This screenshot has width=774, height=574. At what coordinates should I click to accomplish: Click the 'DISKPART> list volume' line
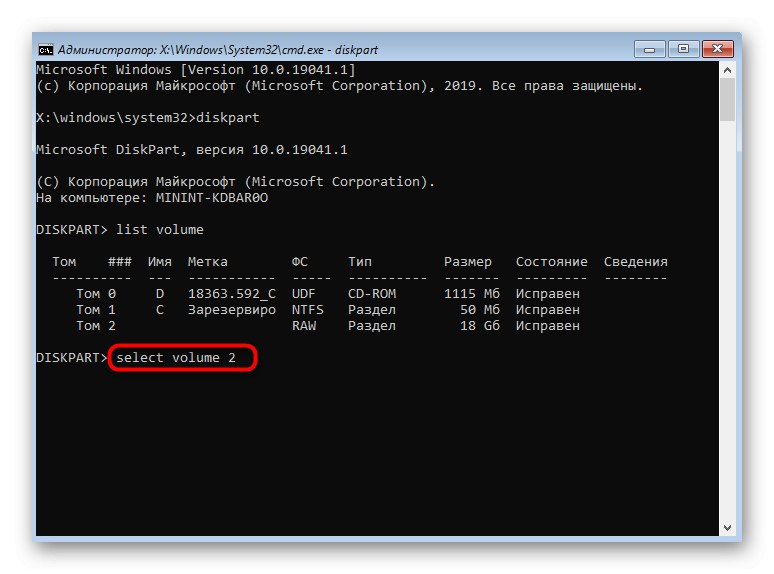pos(120,230)
